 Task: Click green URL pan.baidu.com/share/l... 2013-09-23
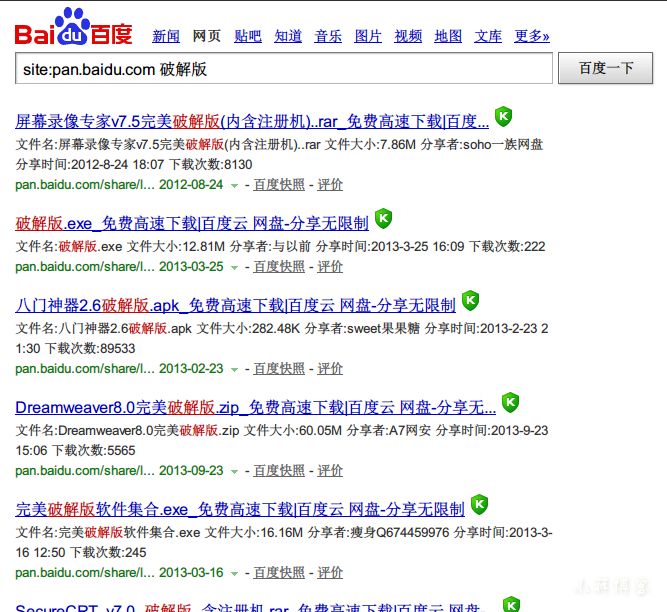point(119,471)
